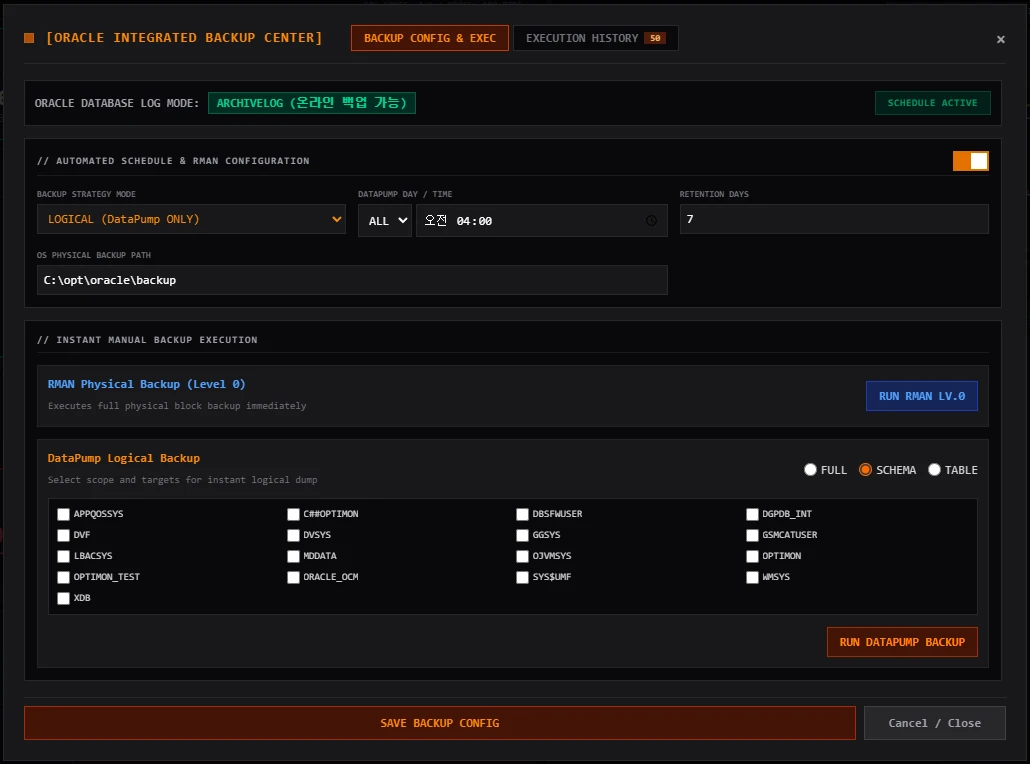Close the backup center dialog with X
The image size is (1030, 764).
pyautogui.click(x=1000, y=39)
